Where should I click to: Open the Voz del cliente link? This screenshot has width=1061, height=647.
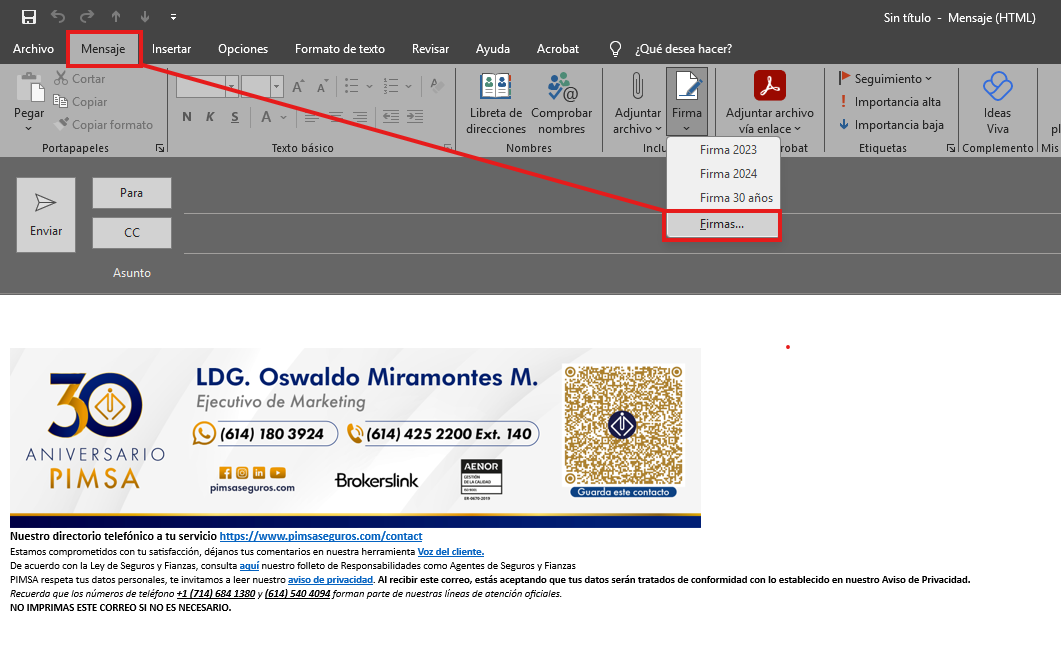point(451,552)
